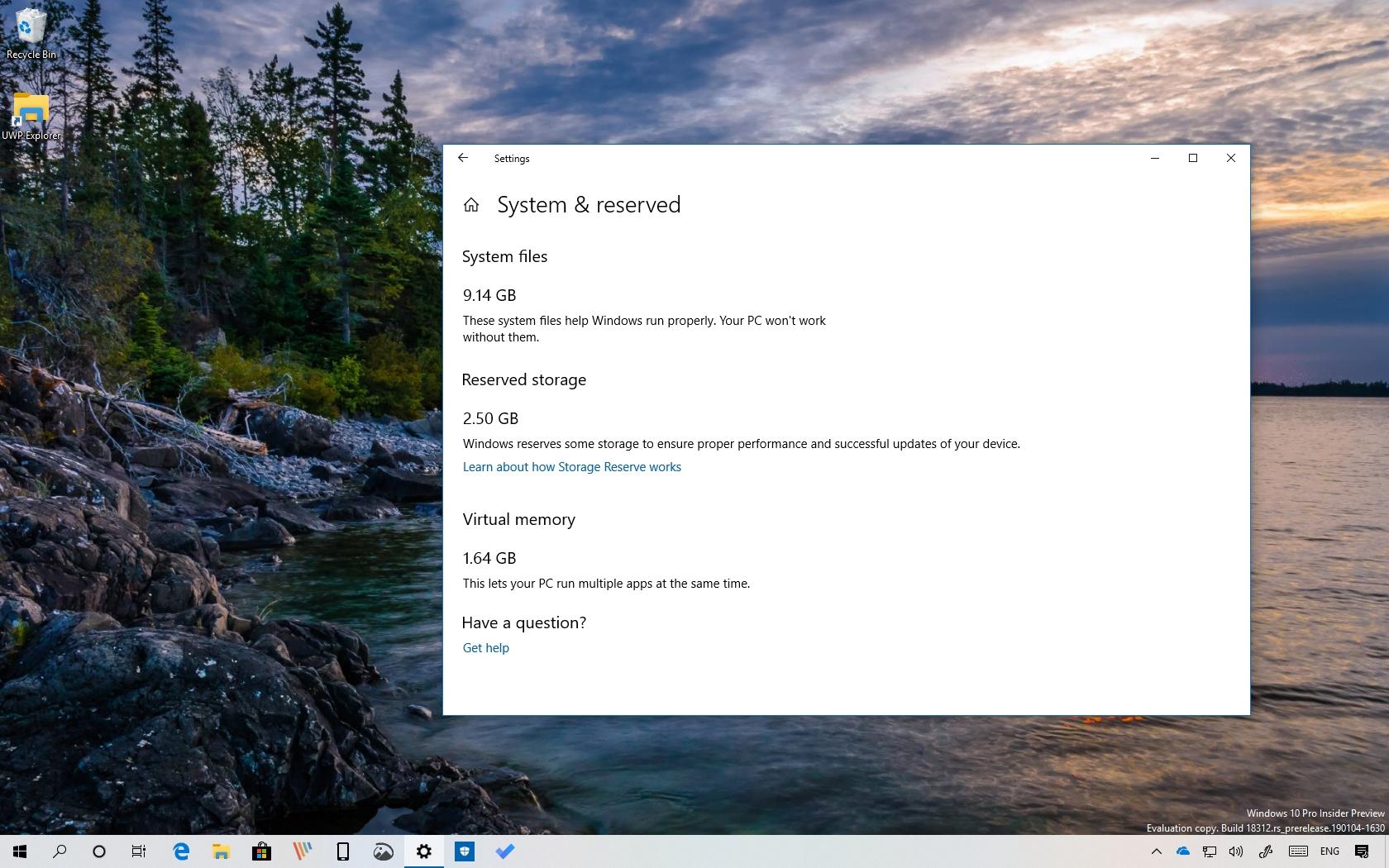Open the volume control in the tray
The image size is (1389, 868).
pyautogui.click(x=1236, y=851)
